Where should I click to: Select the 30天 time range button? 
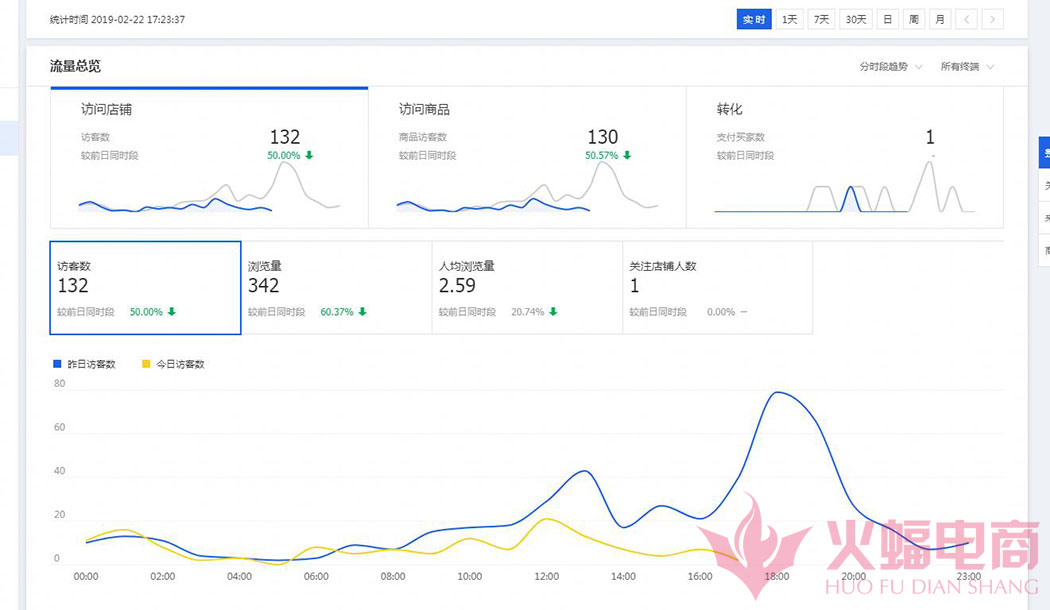855,19
